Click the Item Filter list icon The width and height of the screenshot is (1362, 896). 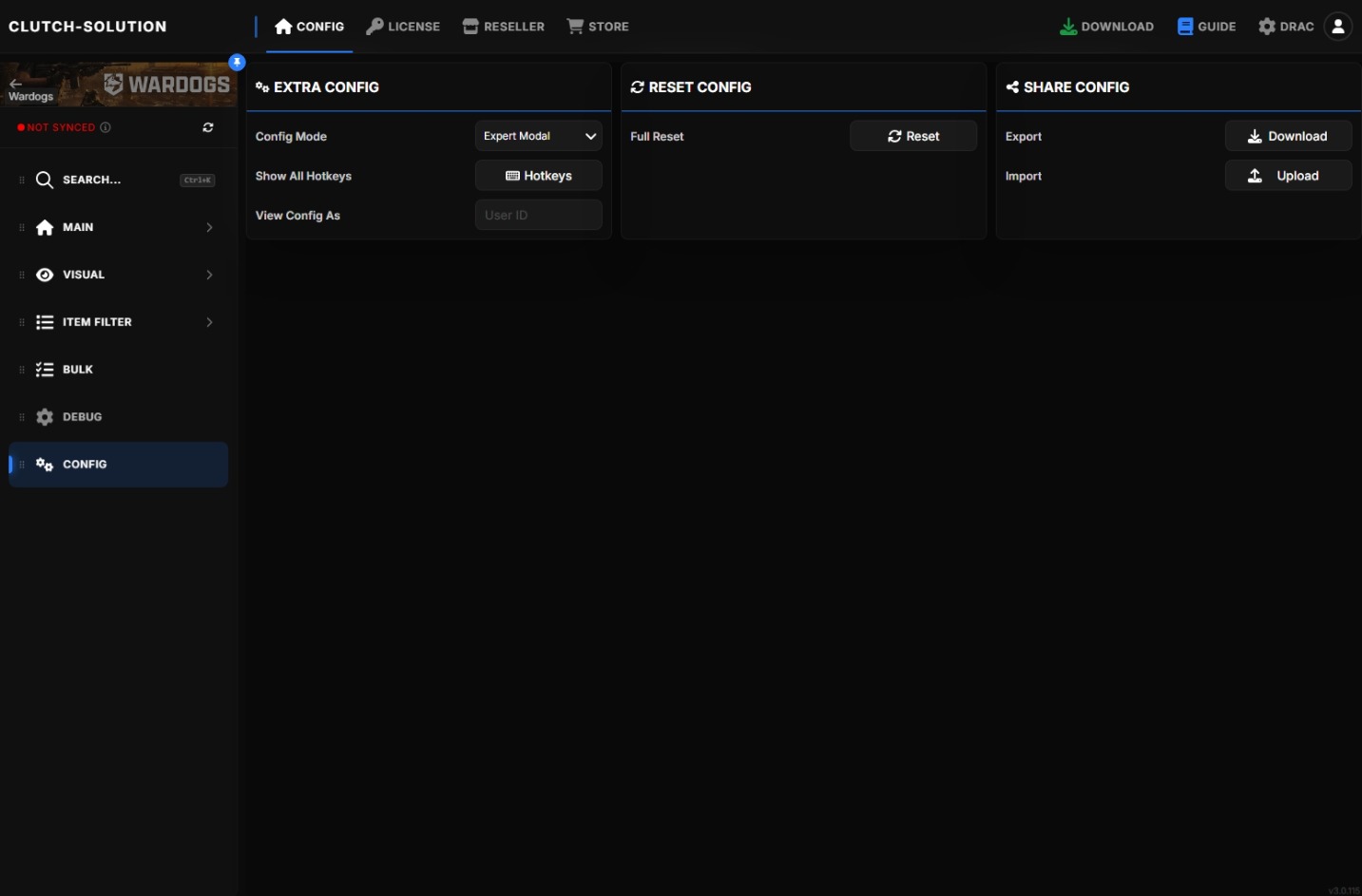click(45, 322)
